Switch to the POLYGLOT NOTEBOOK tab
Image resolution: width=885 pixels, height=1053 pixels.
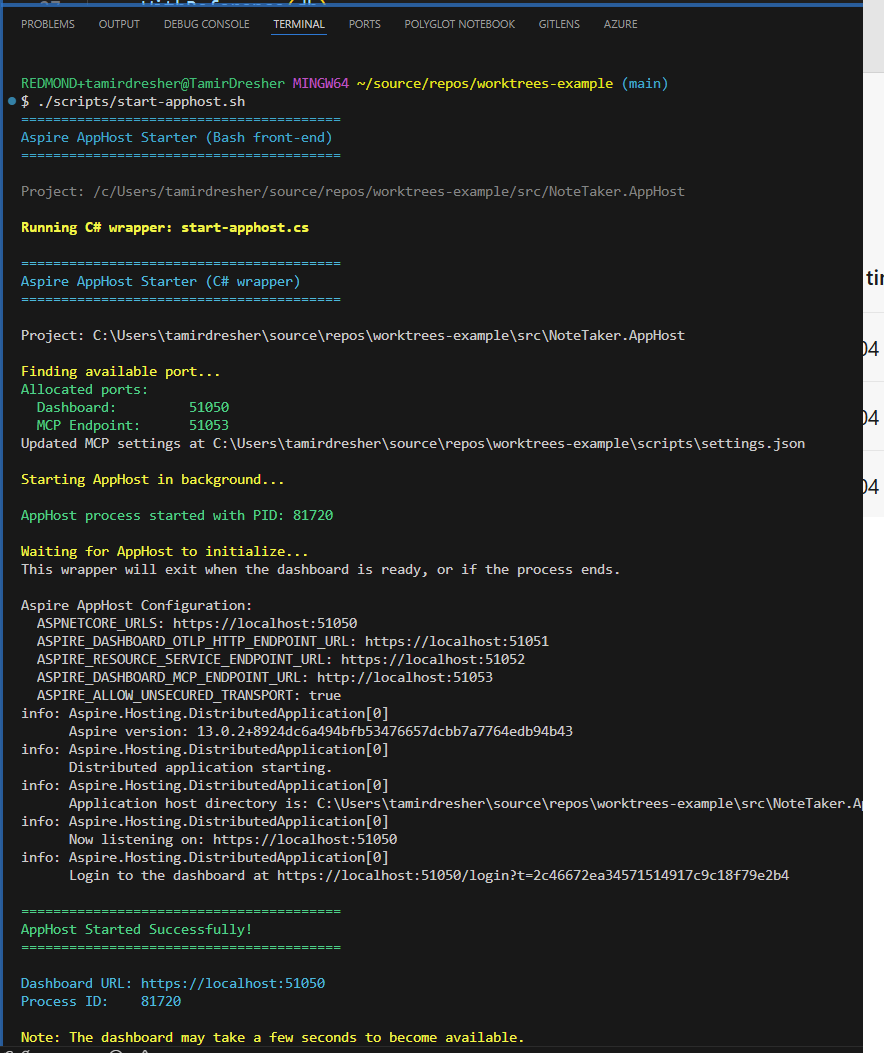459,24
